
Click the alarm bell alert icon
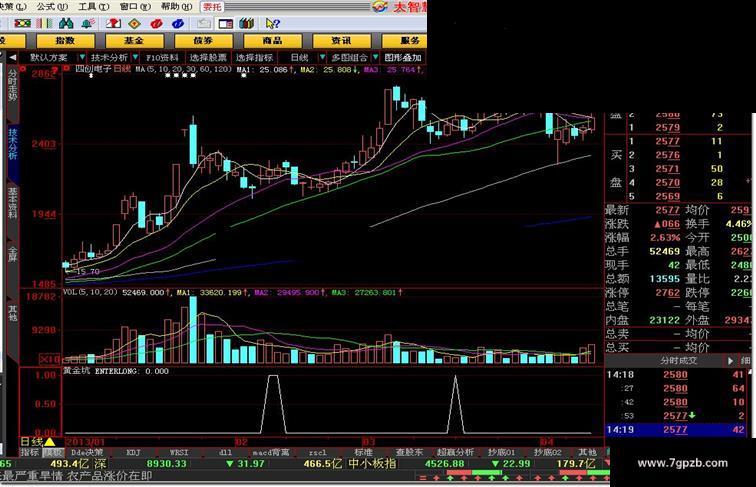88,23
